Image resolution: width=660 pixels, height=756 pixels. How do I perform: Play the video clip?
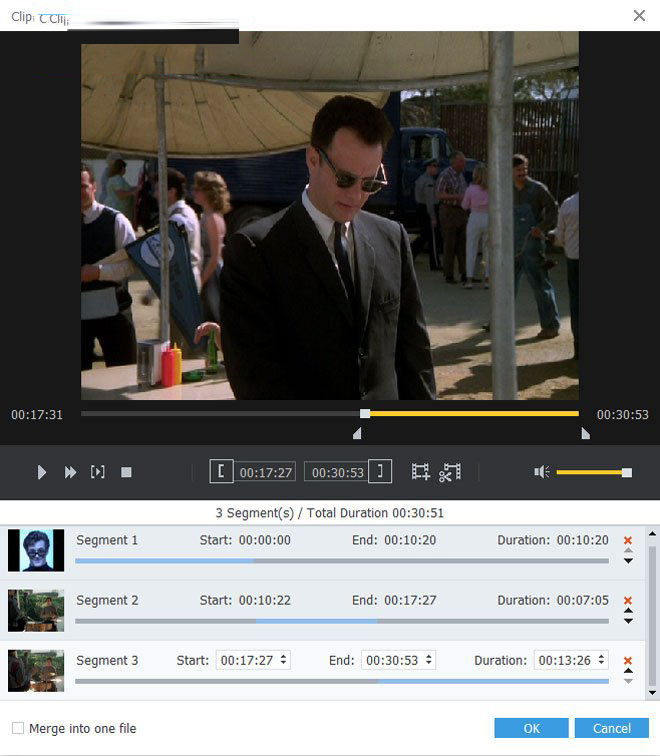pyautogui.click(x=42, y=472)
